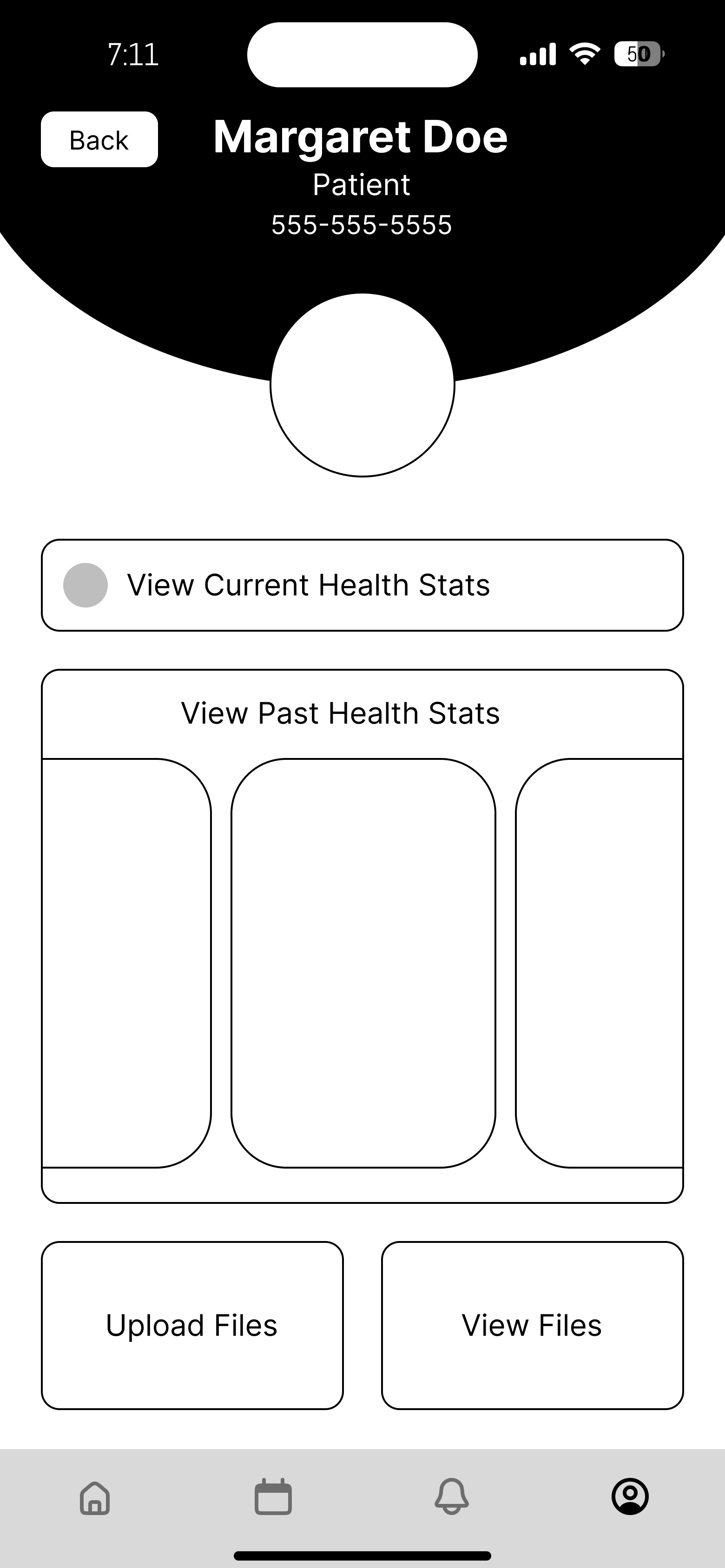Tap the Margaret Doe name title
Image resolution: width=725 pixels, height=1568 pixels.
pyautogui.click(x=361, y=137)
